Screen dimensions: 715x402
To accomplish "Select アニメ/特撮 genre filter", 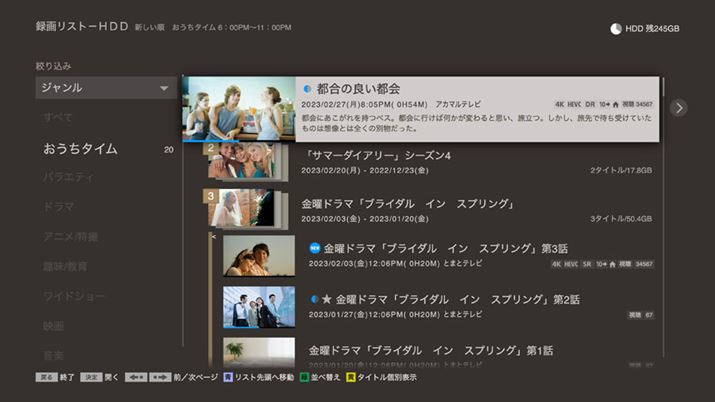I will pyautogui.click(x=71, y=237).
